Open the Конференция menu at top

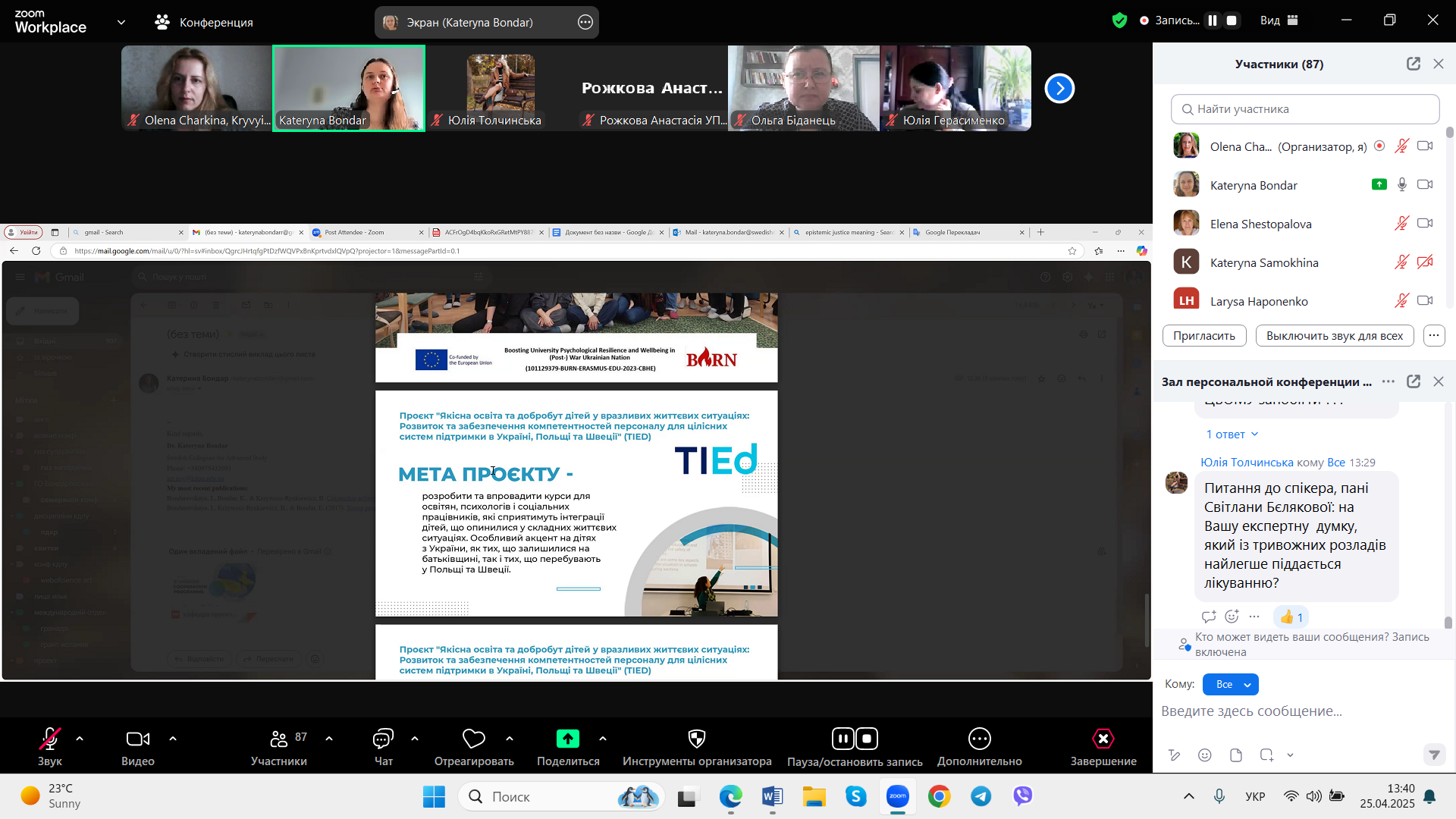[205, 22]
